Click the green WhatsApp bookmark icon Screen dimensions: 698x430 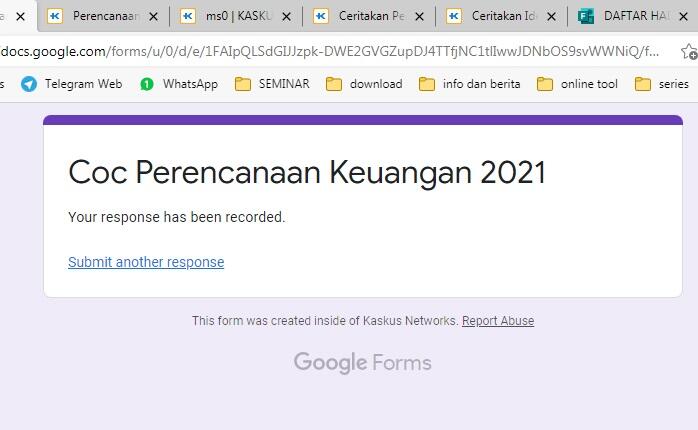click(147, 84)
